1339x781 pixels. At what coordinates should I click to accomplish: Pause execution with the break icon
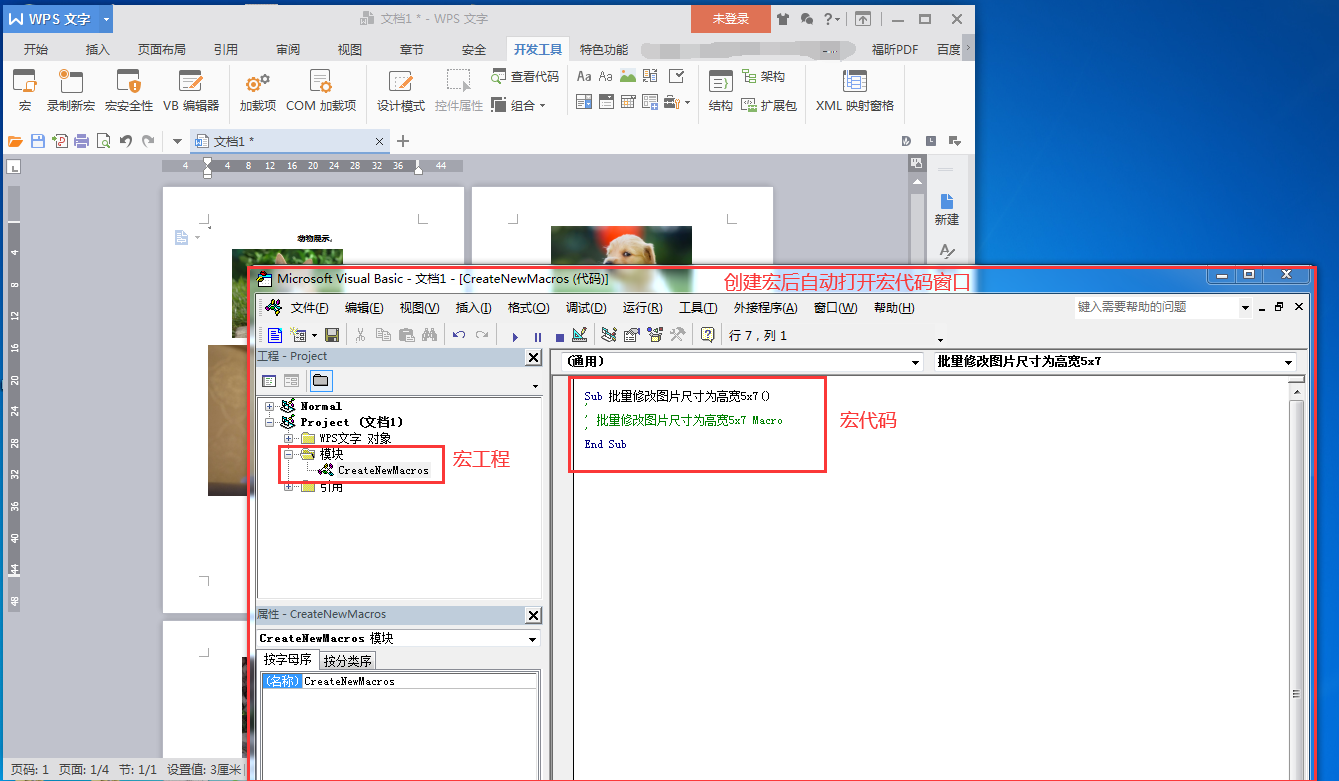click(x=537, y=336)
